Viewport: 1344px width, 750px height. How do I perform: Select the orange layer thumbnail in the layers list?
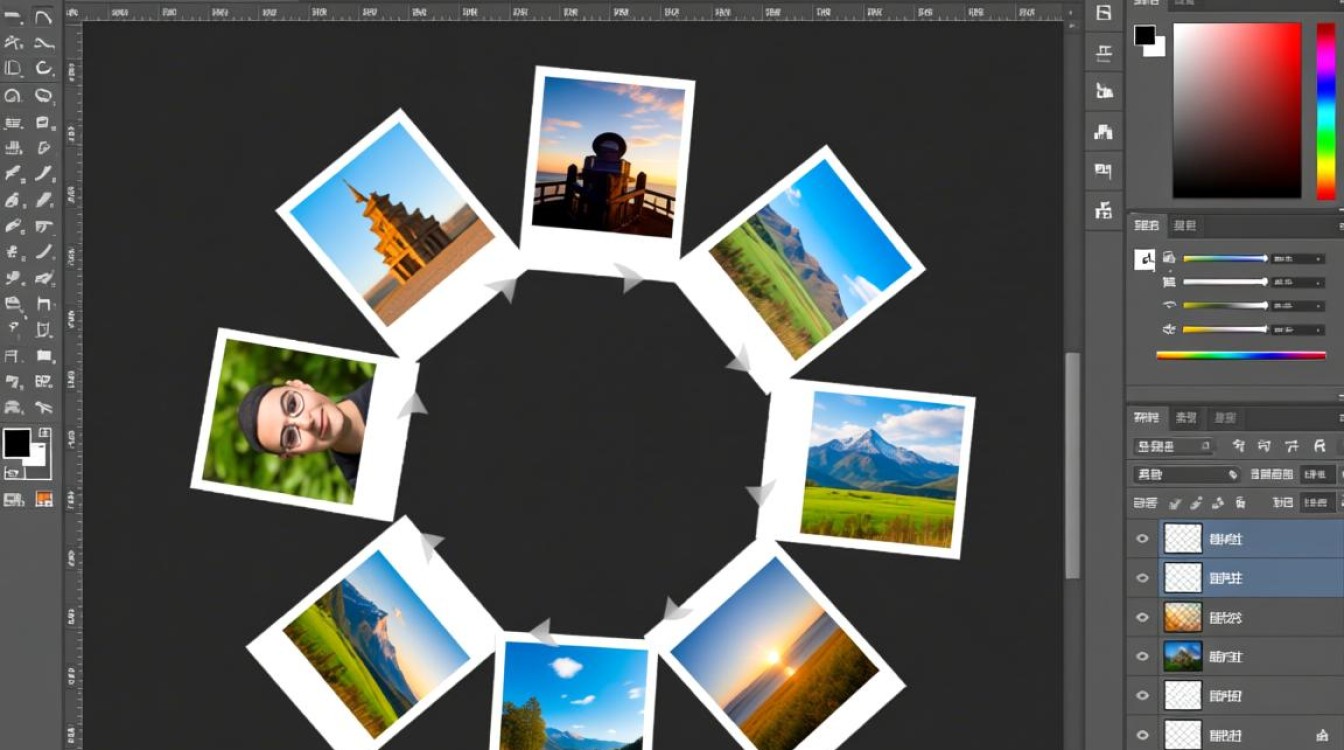click(1183, 617)
